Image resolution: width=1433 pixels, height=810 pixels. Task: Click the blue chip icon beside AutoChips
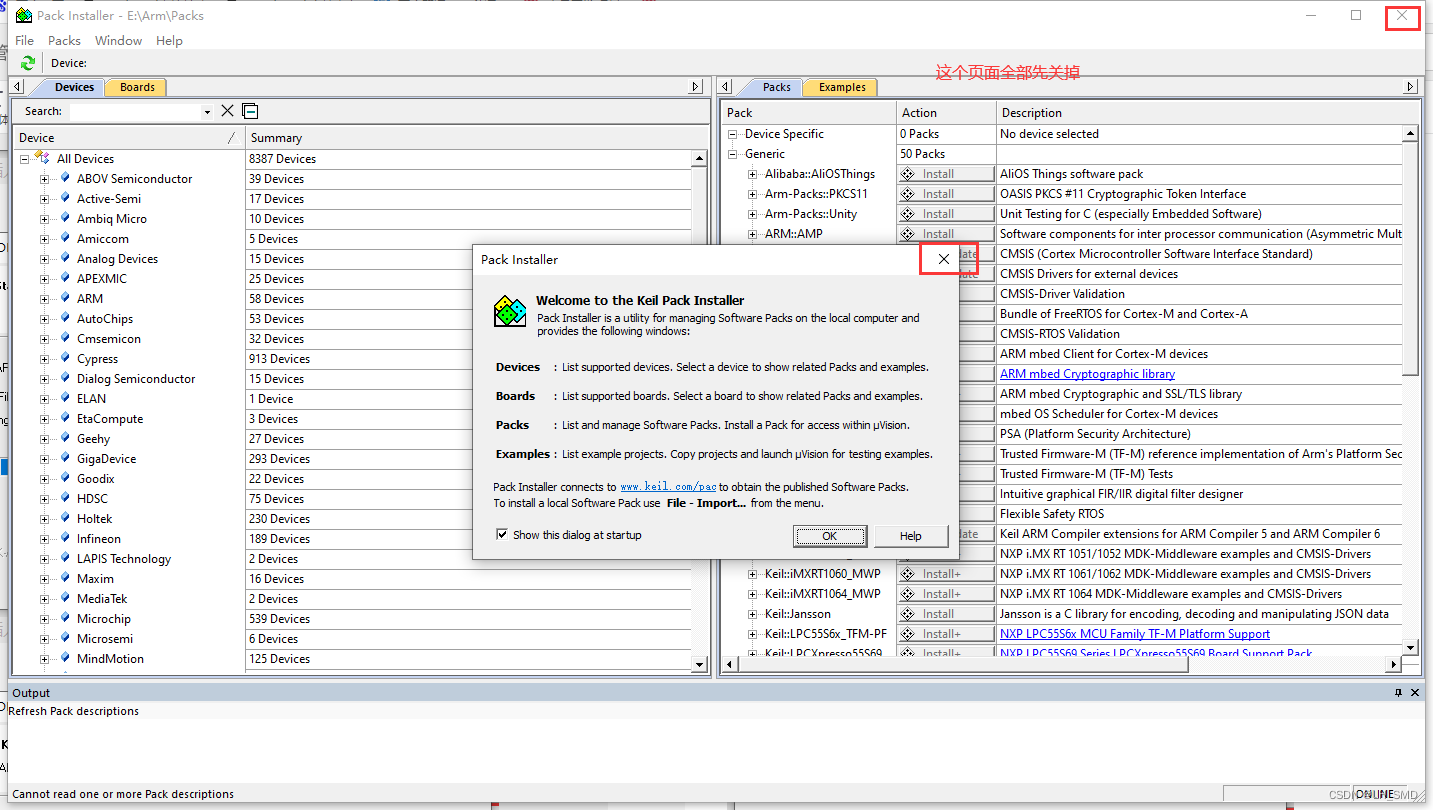point(66,318)
